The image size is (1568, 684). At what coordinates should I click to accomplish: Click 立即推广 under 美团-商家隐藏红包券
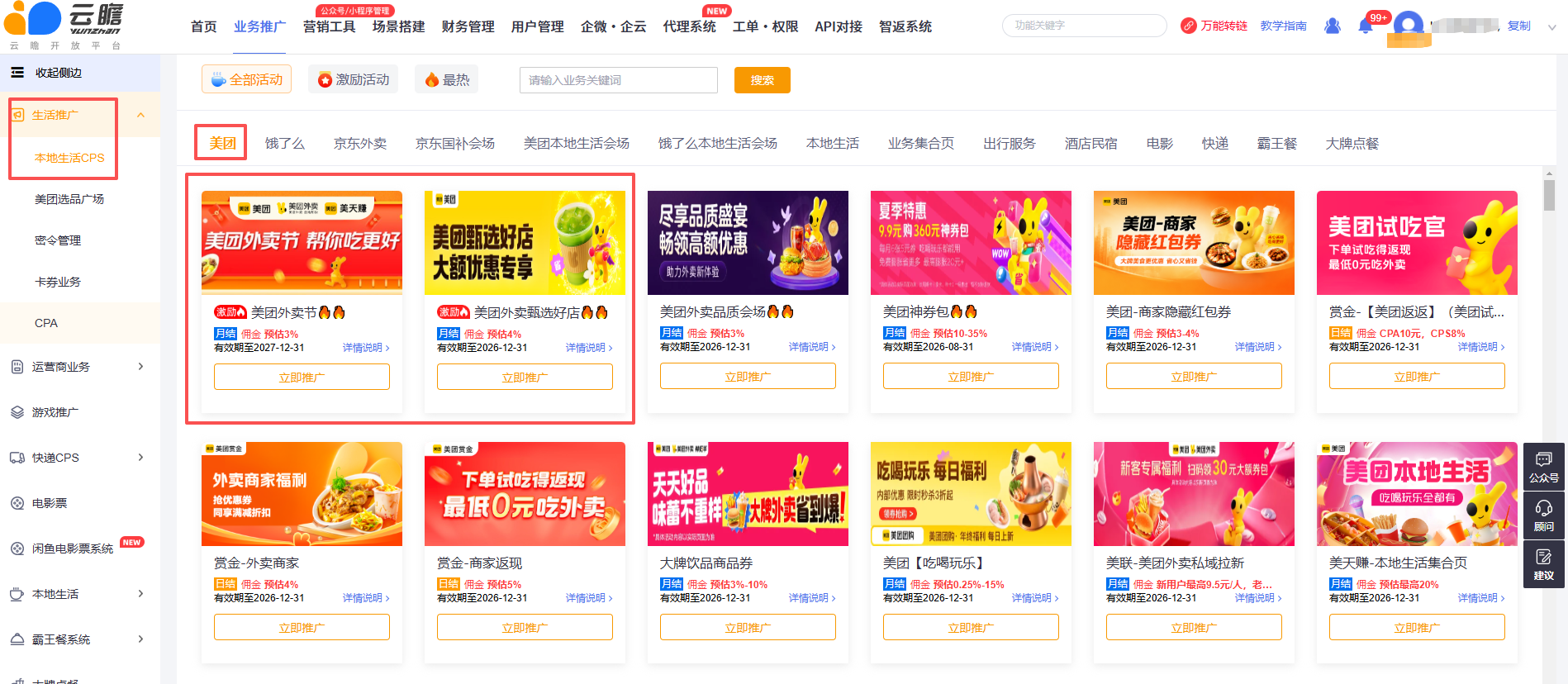click(x=1194, y=377)
